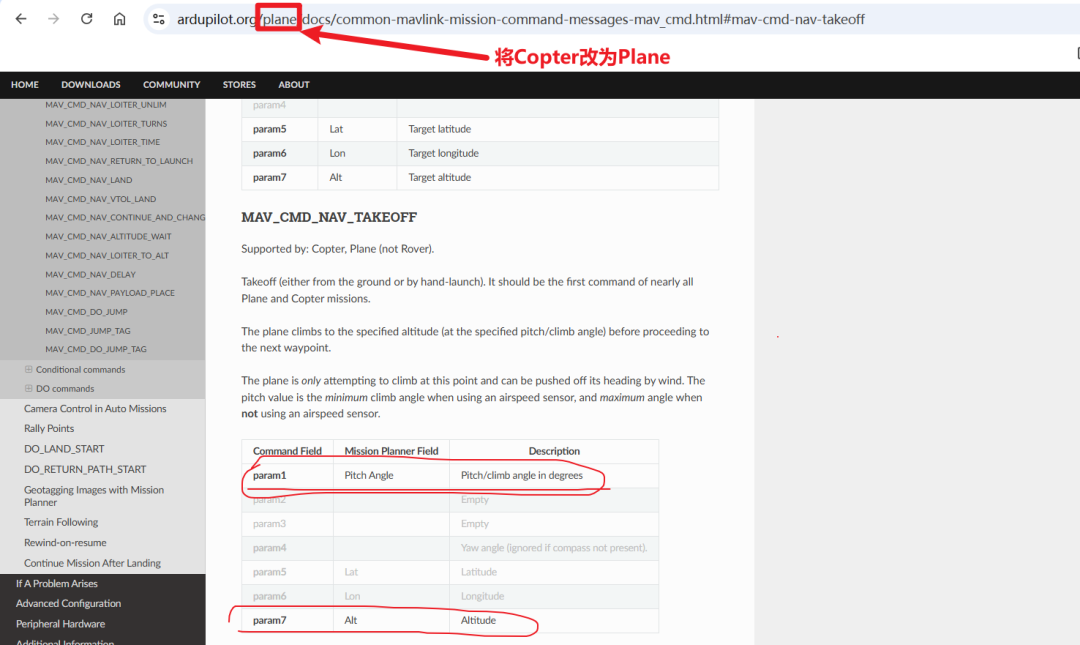Click the MAV_CMD_NAV_TAKEOFF heading

pyautogui.click(x=329, y=217)
